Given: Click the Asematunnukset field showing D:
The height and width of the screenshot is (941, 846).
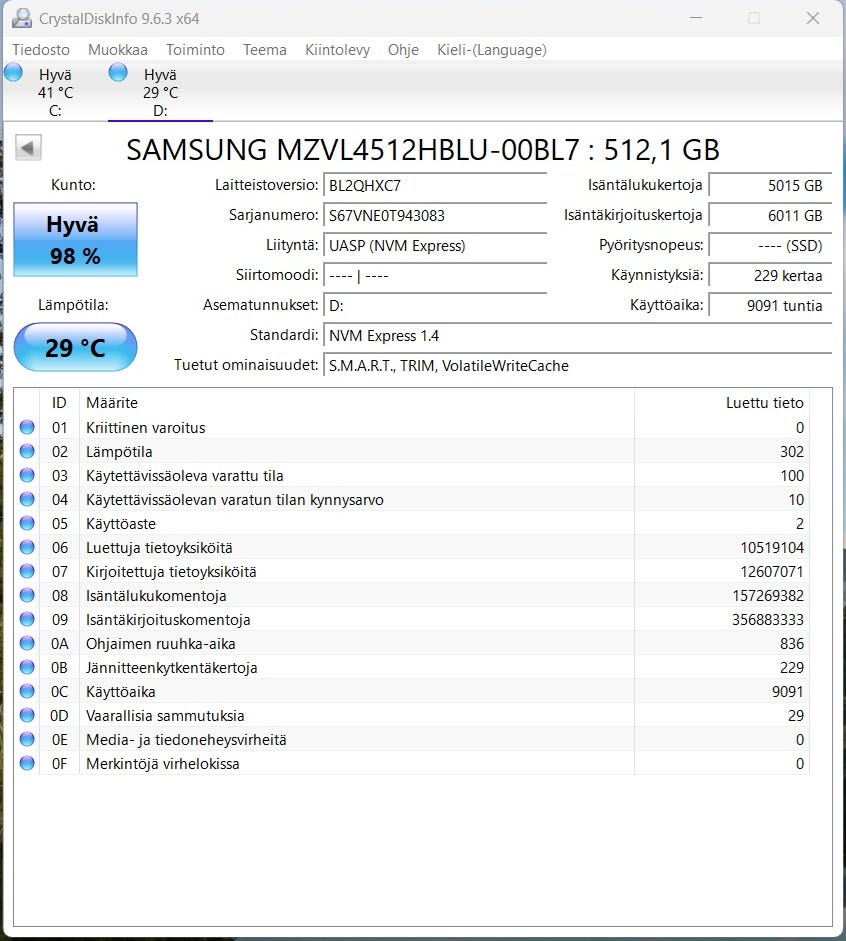Looking at the screenshot, I should [x=435, y=305].
